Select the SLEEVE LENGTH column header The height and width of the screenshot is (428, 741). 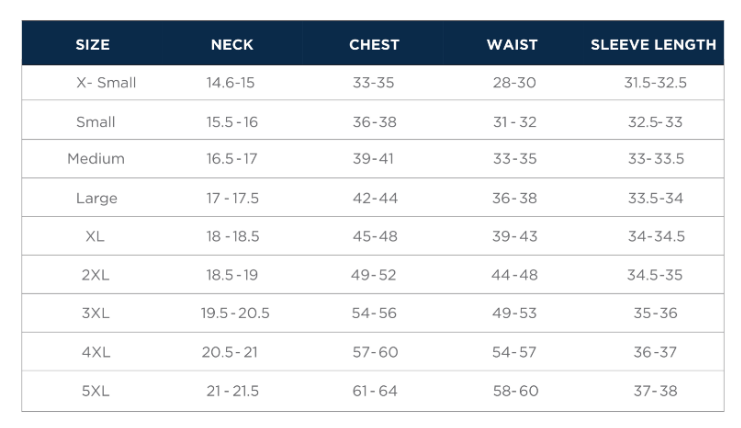[x=653, y=45]
